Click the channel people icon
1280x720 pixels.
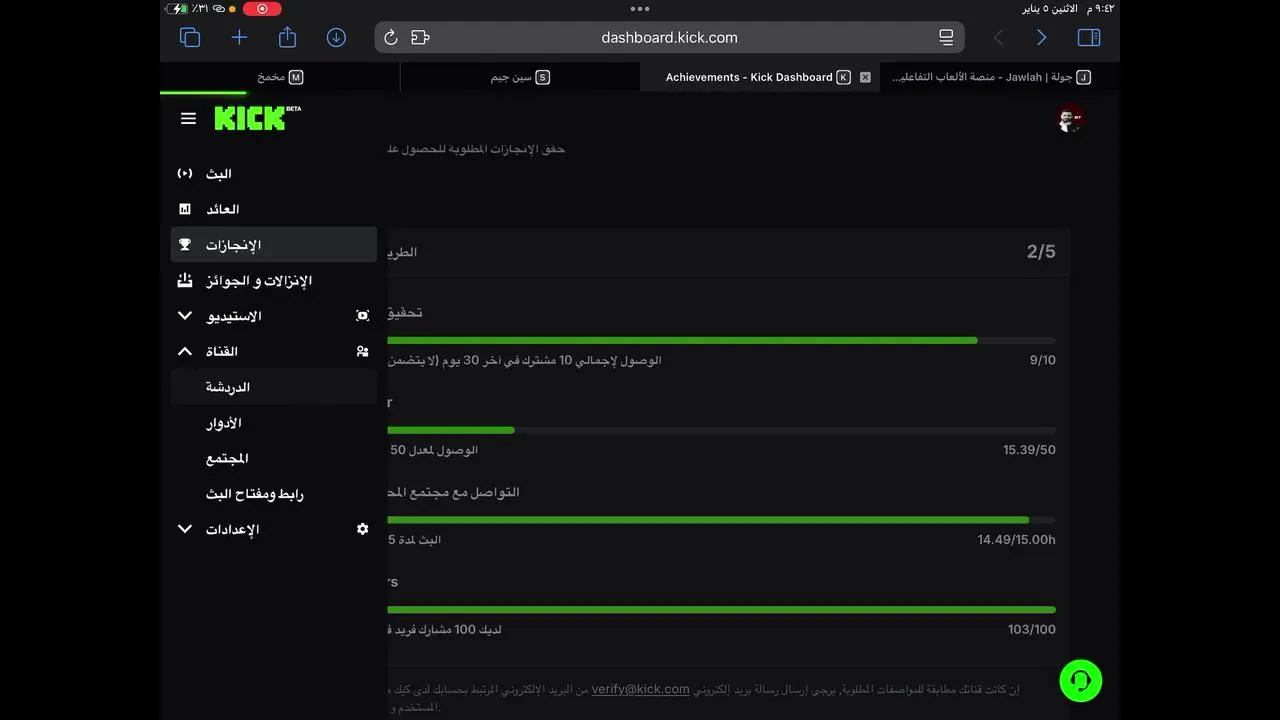(362, 351)
